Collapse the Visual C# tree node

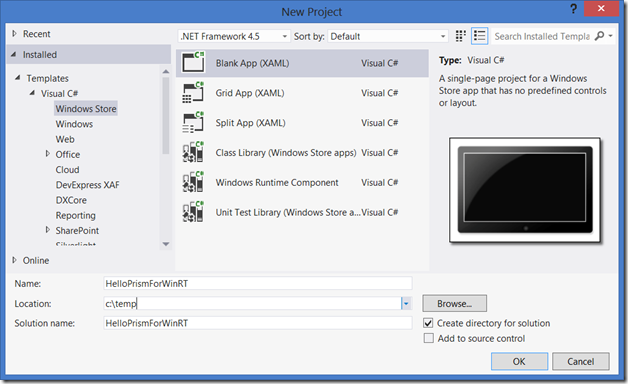coord(32,93)
